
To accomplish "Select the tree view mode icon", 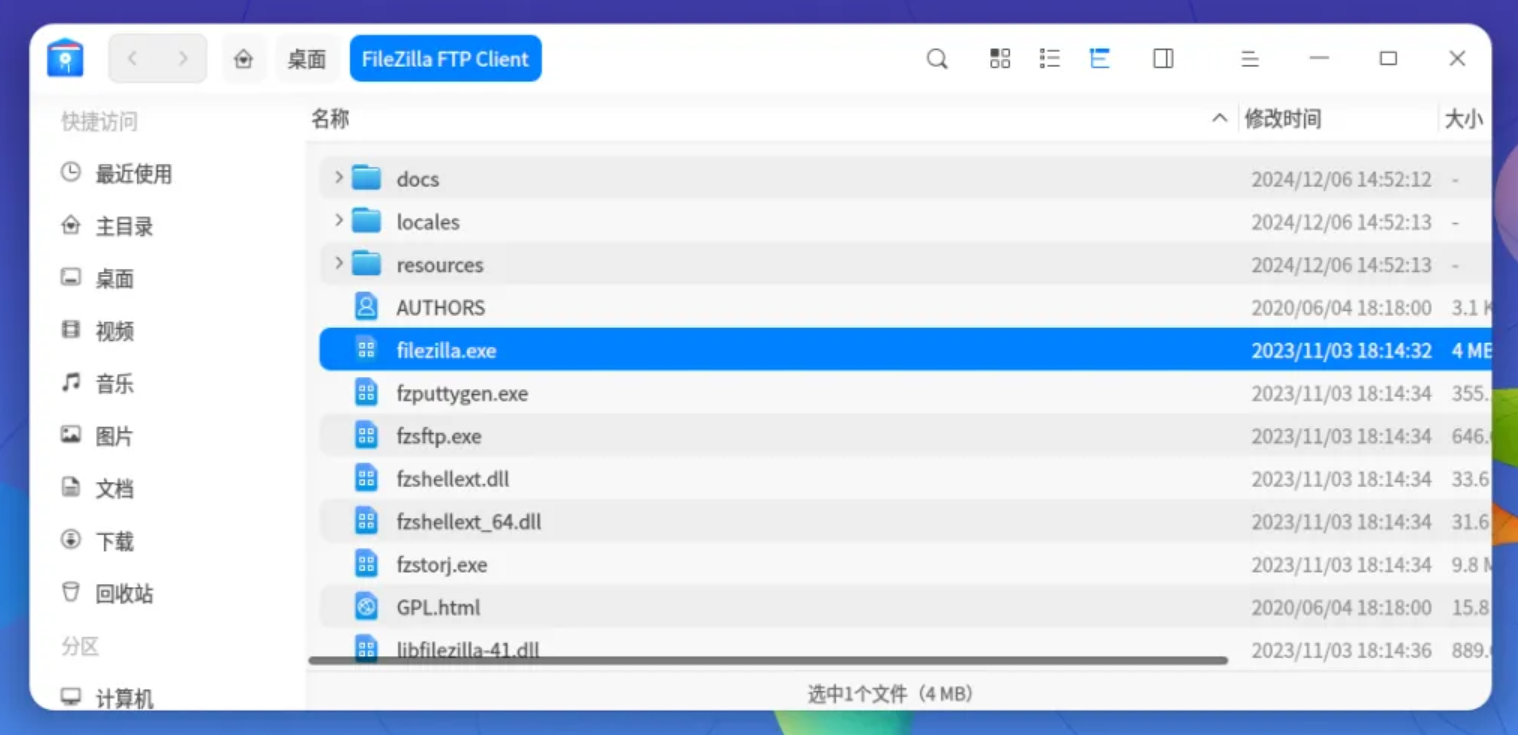I will [x=1100, y=59].
